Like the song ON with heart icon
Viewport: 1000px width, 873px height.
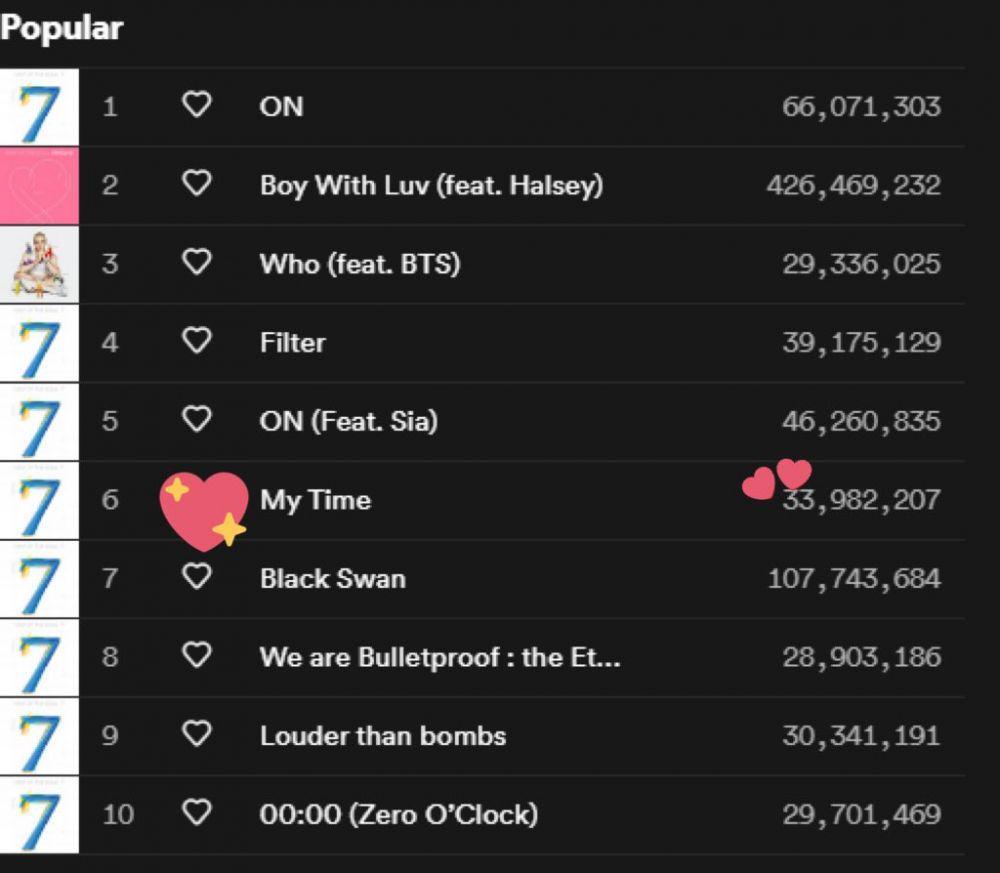[x=196, y=105]
